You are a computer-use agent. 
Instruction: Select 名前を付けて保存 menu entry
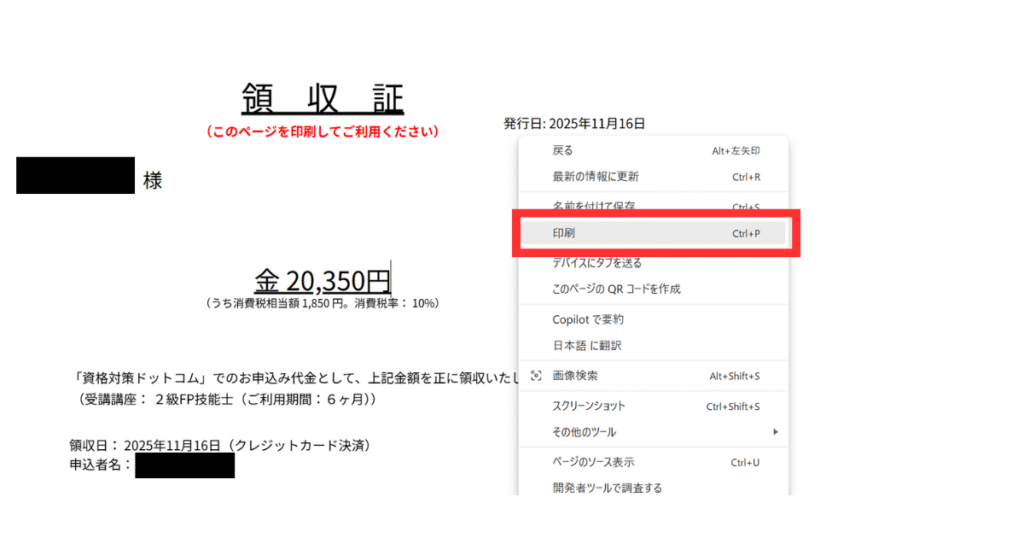point(594,206)
